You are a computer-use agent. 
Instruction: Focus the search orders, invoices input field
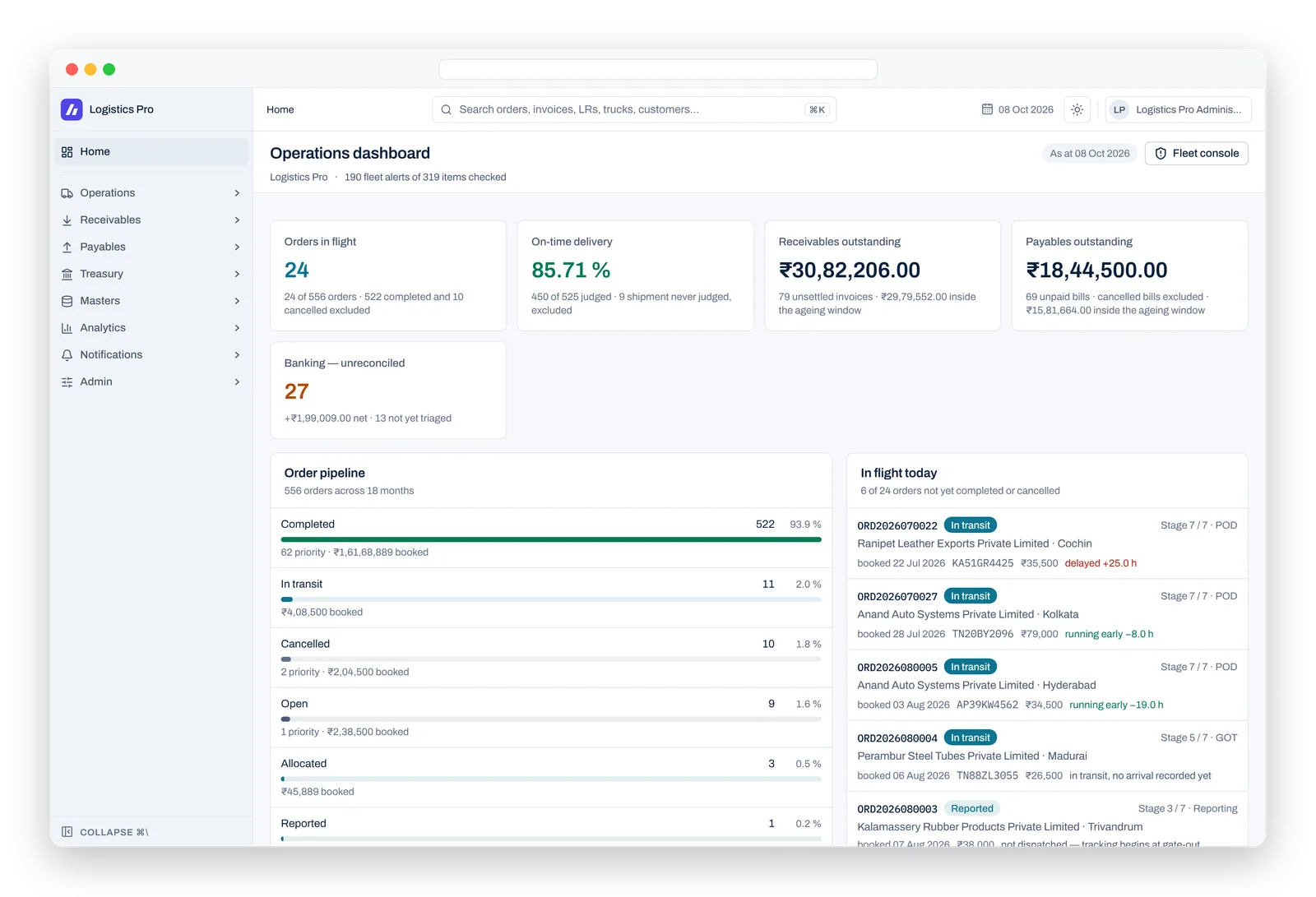[634, 109]
